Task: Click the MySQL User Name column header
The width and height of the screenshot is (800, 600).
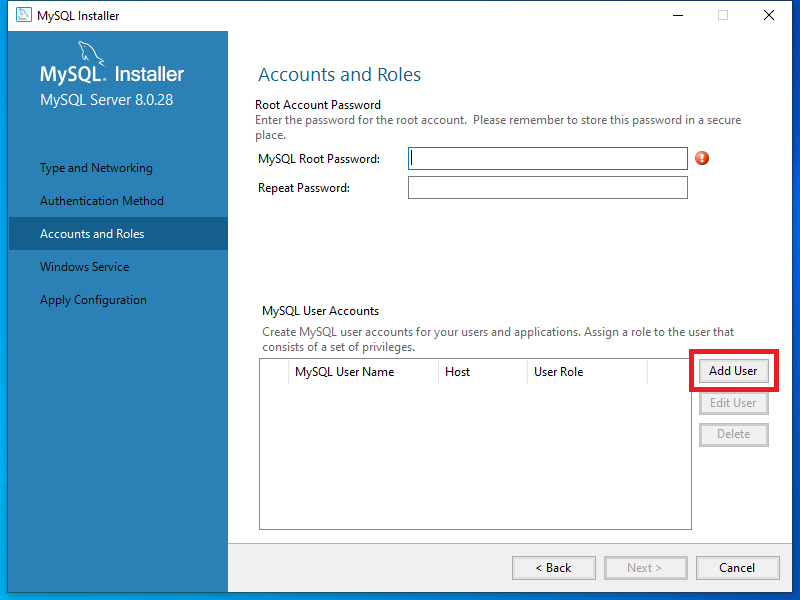Action: click(x=363, y=372)
